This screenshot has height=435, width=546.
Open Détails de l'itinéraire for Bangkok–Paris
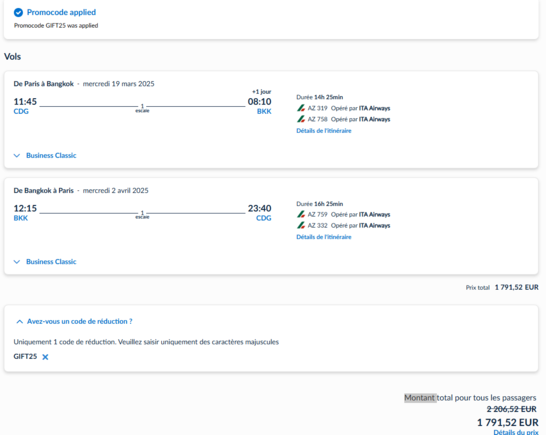(x=324, y=237)
